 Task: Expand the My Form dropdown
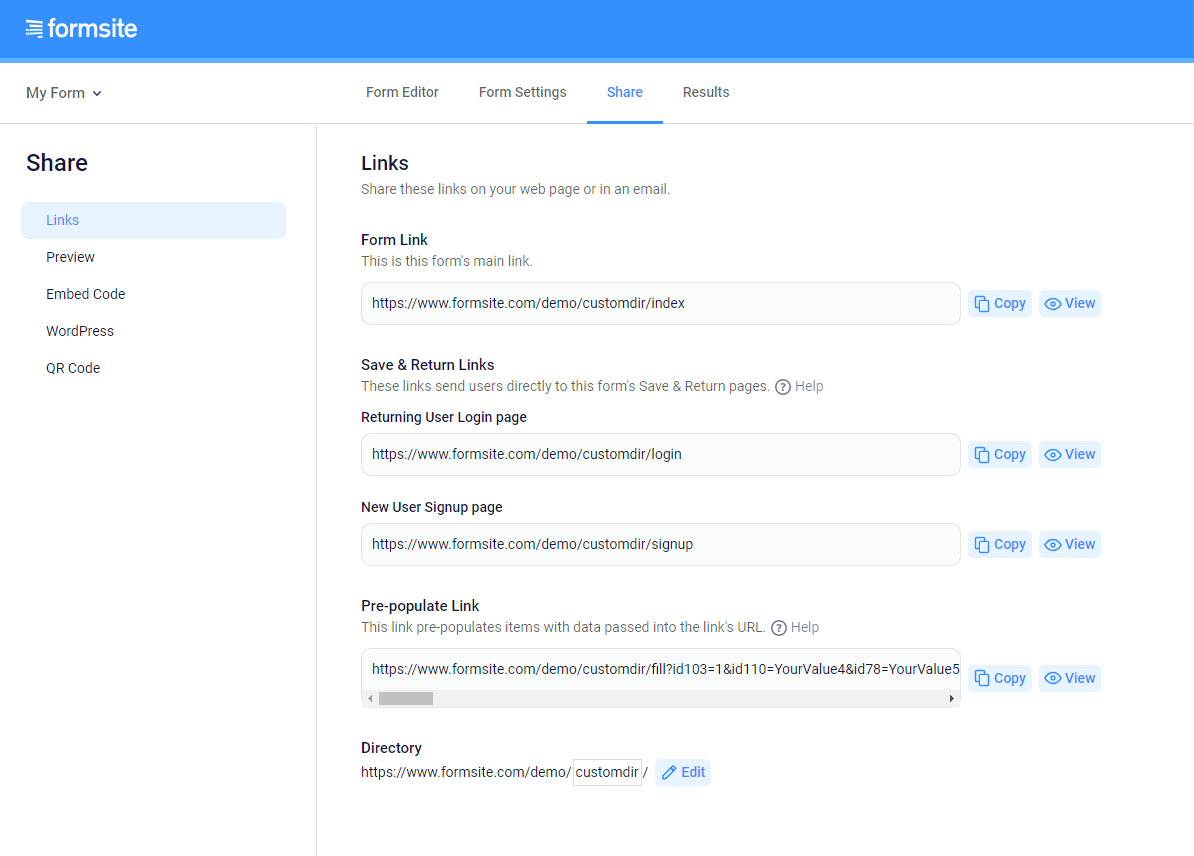point(62,92)
